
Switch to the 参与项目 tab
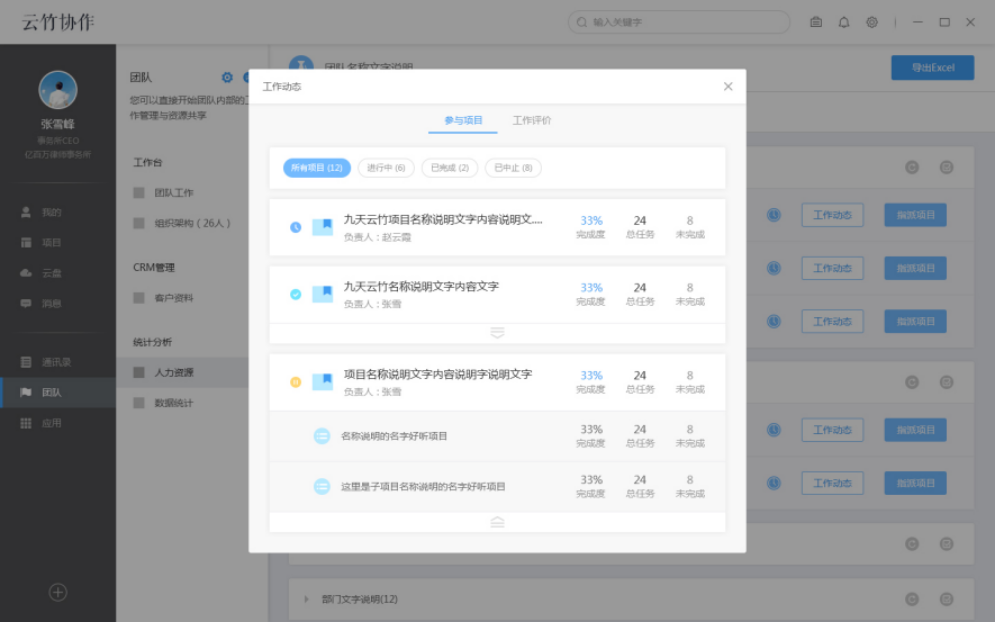point(461,118)
